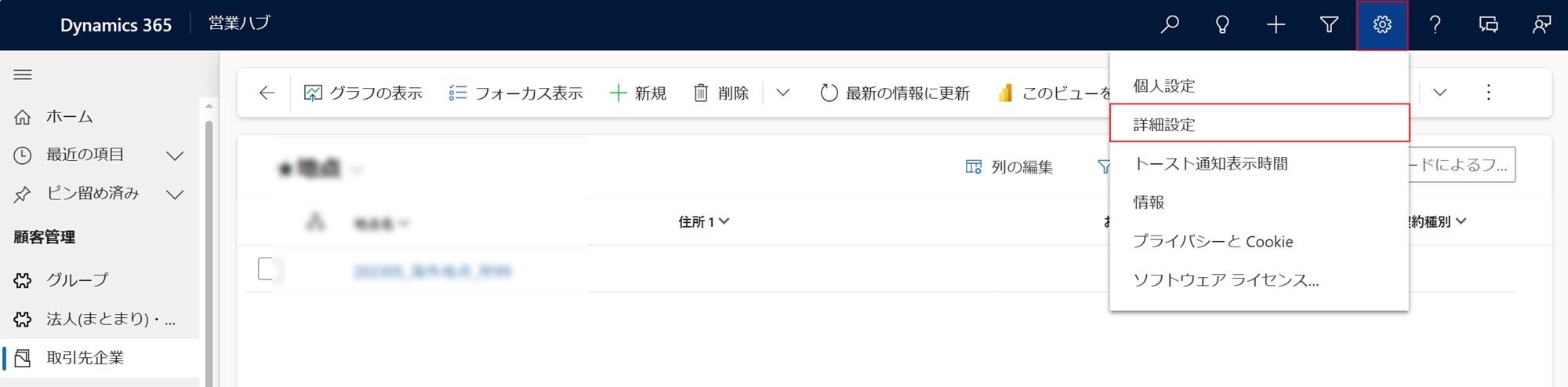
Task: Open the 約種別 column header dropdown
Action: (x=1438, y=221)
